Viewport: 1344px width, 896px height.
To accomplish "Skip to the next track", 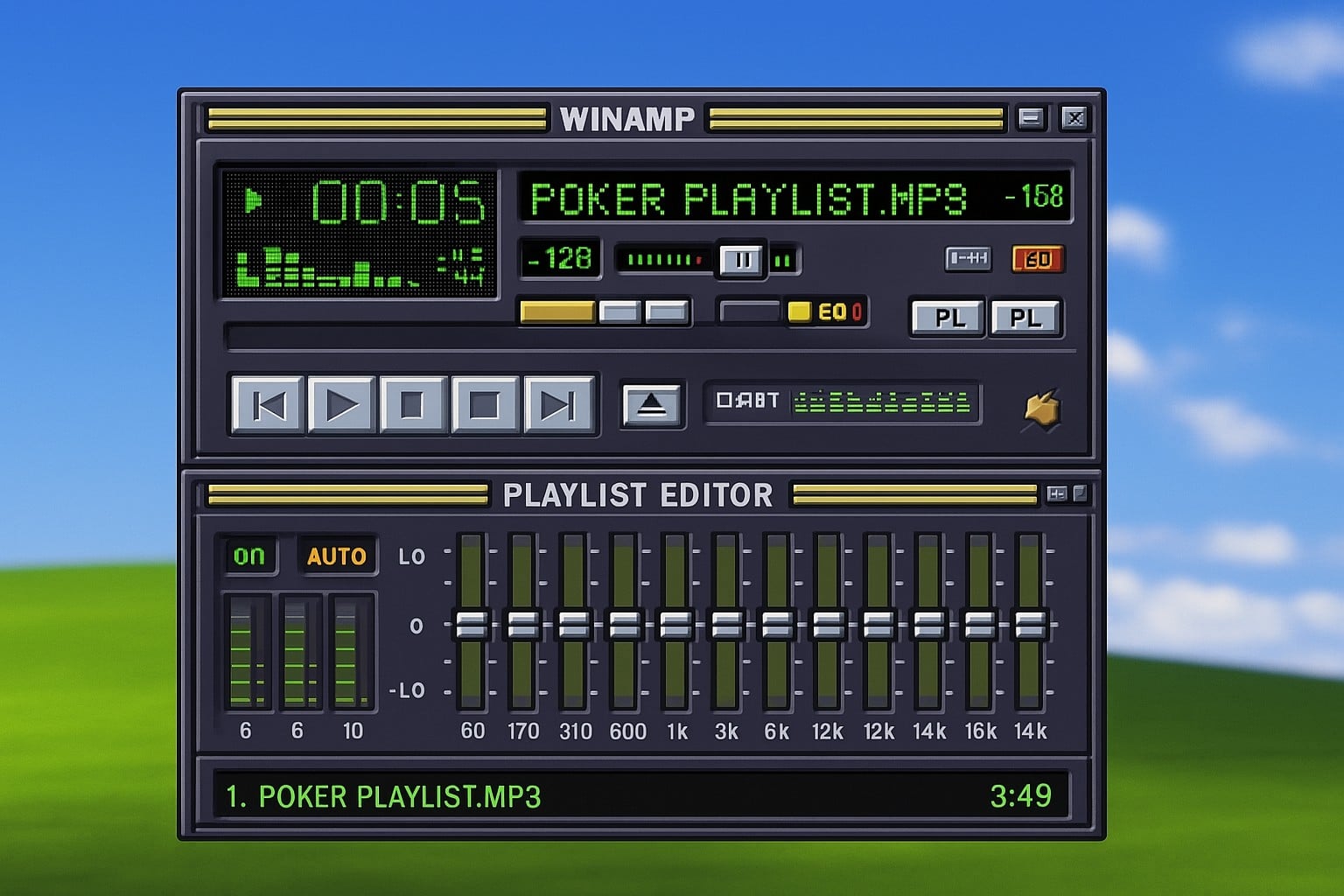I will click(x=560, y=403).
